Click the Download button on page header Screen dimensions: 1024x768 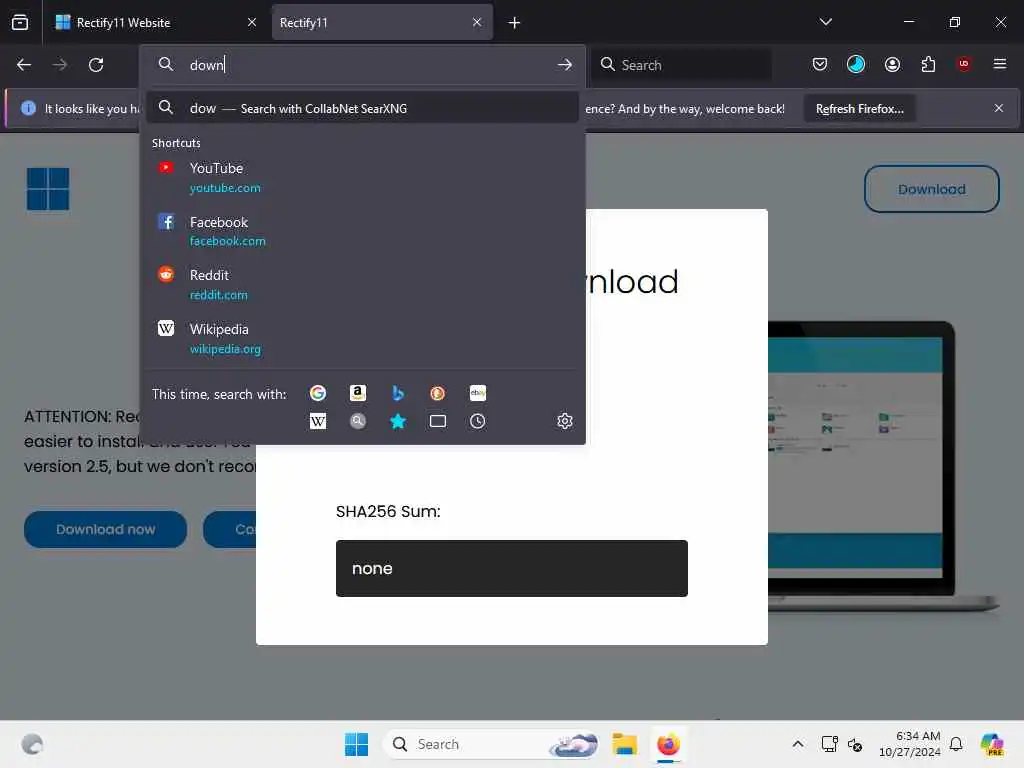click(931, 189)
